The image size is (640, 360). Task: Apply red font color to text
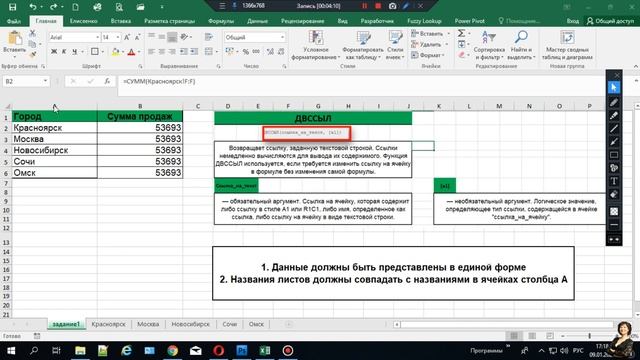[x=131, y=51]
